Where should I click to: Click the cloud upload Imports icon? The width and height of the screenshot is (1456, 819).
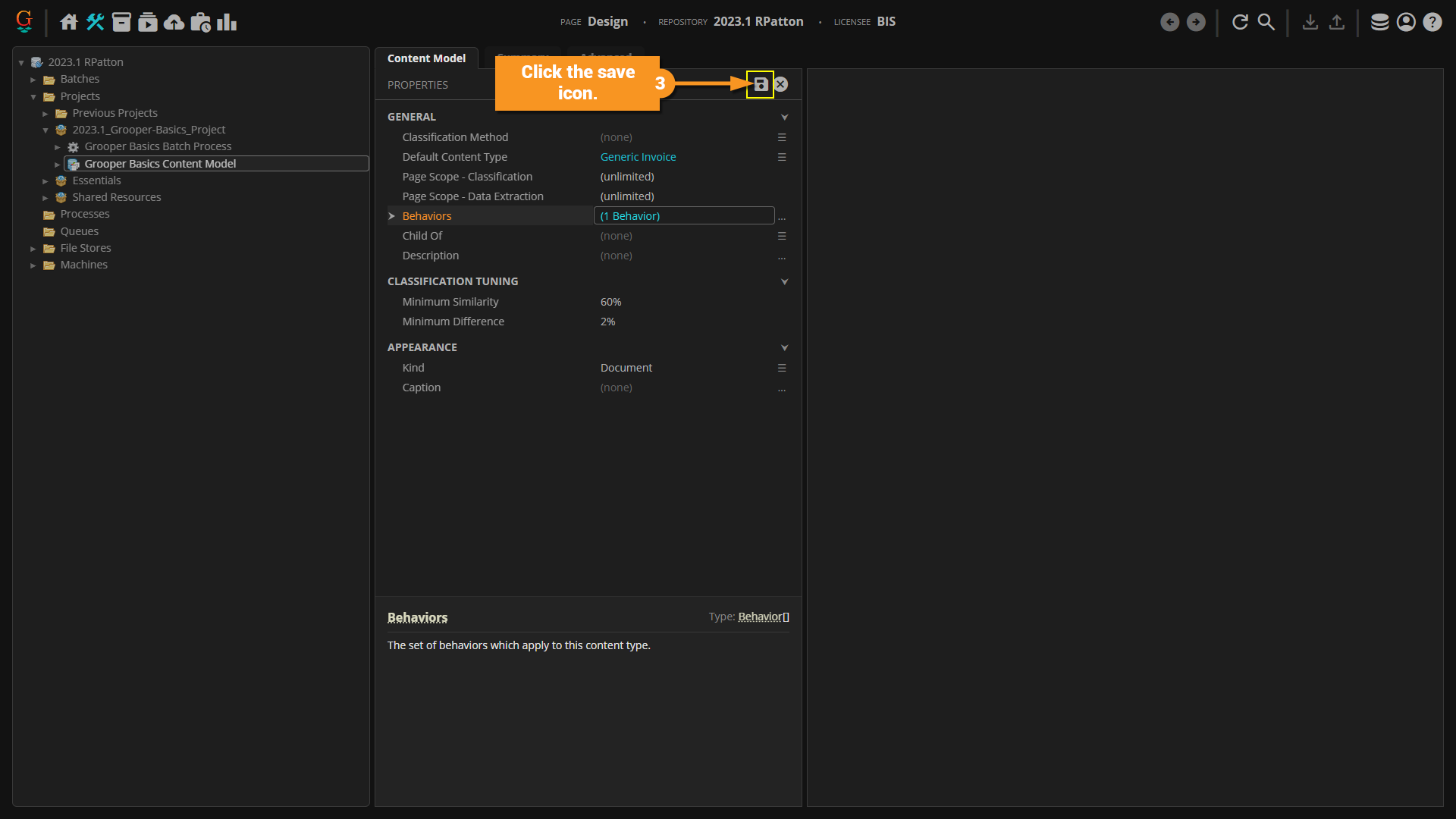[174, 22]
